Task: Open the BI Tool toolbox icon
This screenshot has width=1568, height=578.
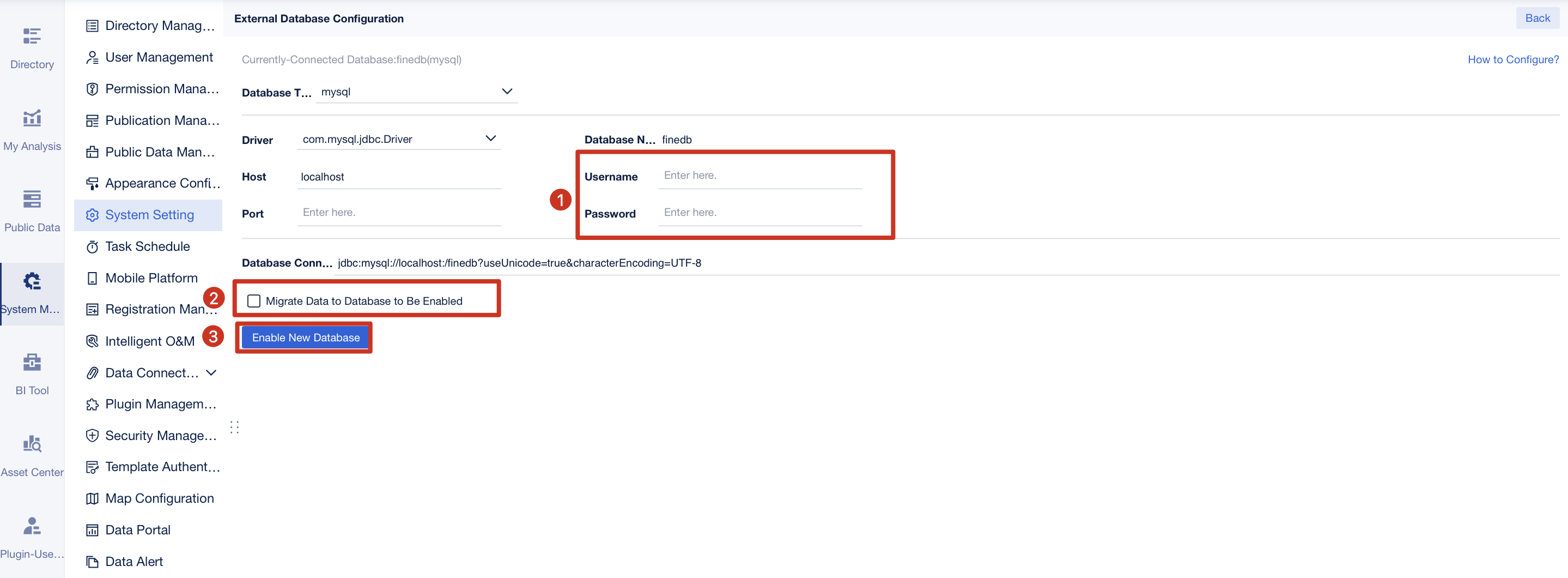Action: tap(32, 362)
